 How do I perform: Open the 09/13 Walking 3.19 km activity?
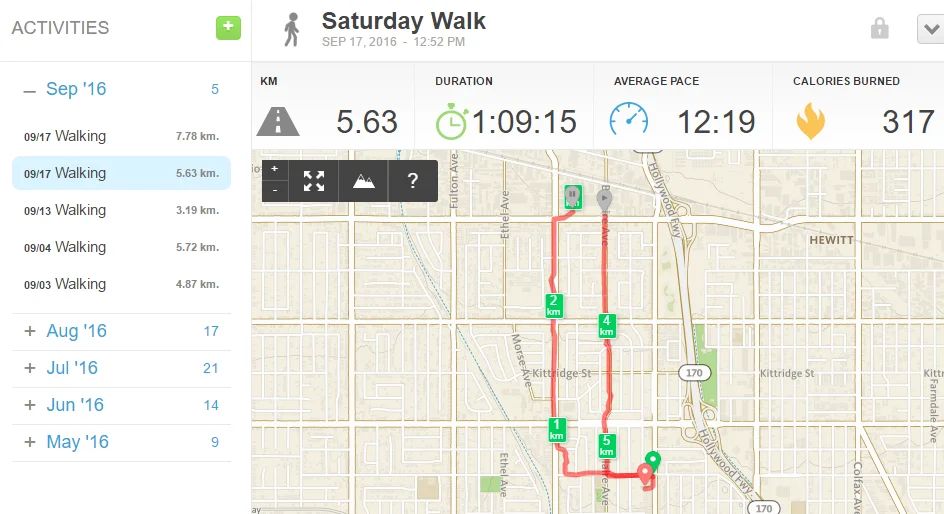coord(121,210)
